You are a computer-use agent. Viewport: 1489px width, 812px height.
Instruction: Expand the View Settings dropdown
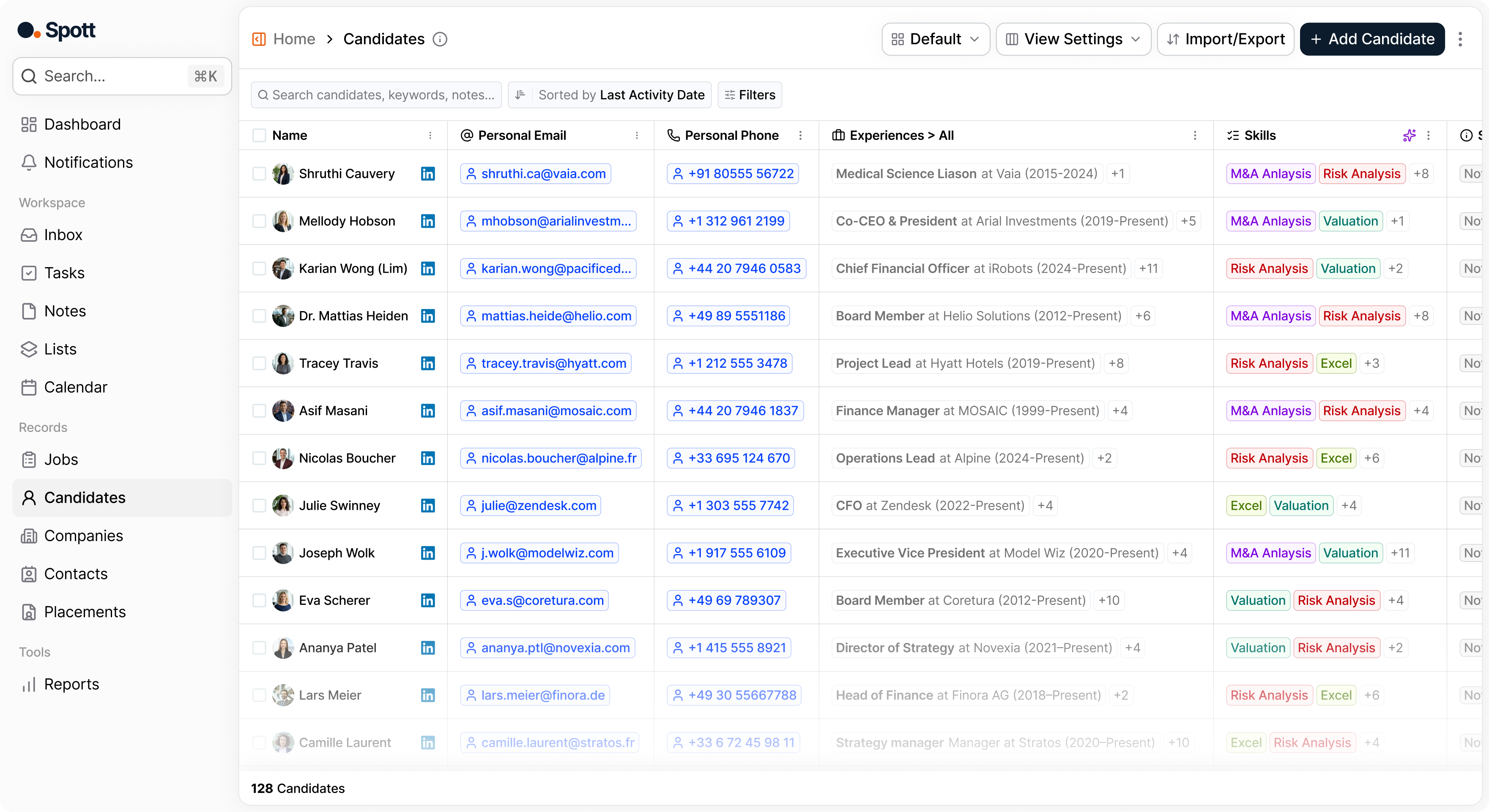click(1072, 39)
